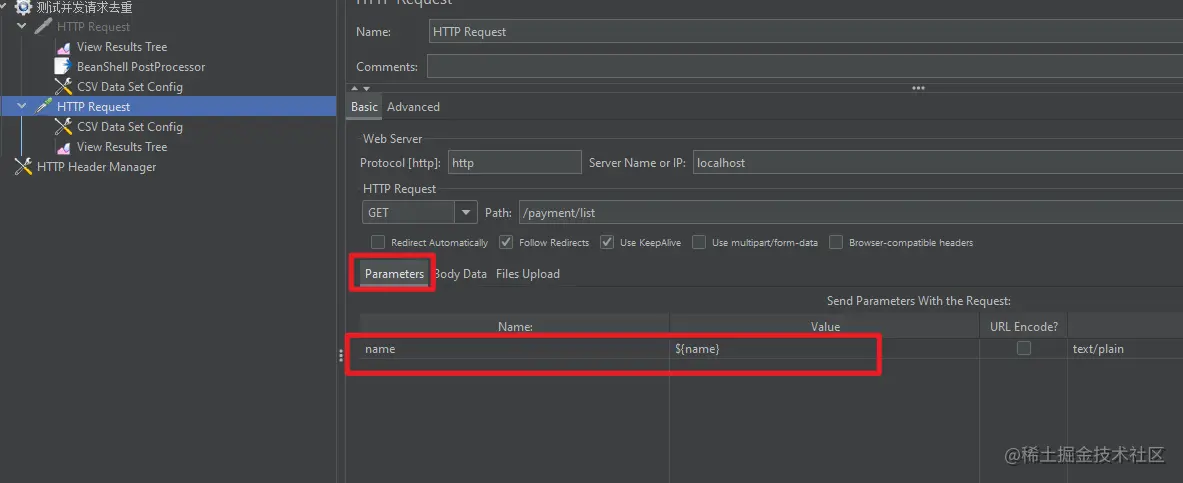The width and height of the screenshot is (1183, 483).
Task: Click the greyed-out HTTP Request sampler icon
Action: pyautogui.click(x=44, y=26)
